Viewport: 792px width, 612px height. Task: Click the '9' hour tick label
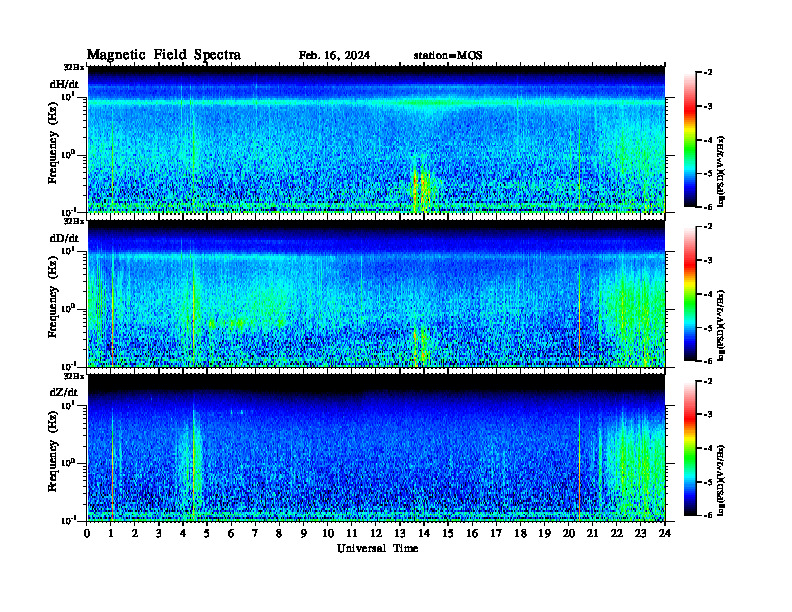pyautogui.click(x=303, y=534)
